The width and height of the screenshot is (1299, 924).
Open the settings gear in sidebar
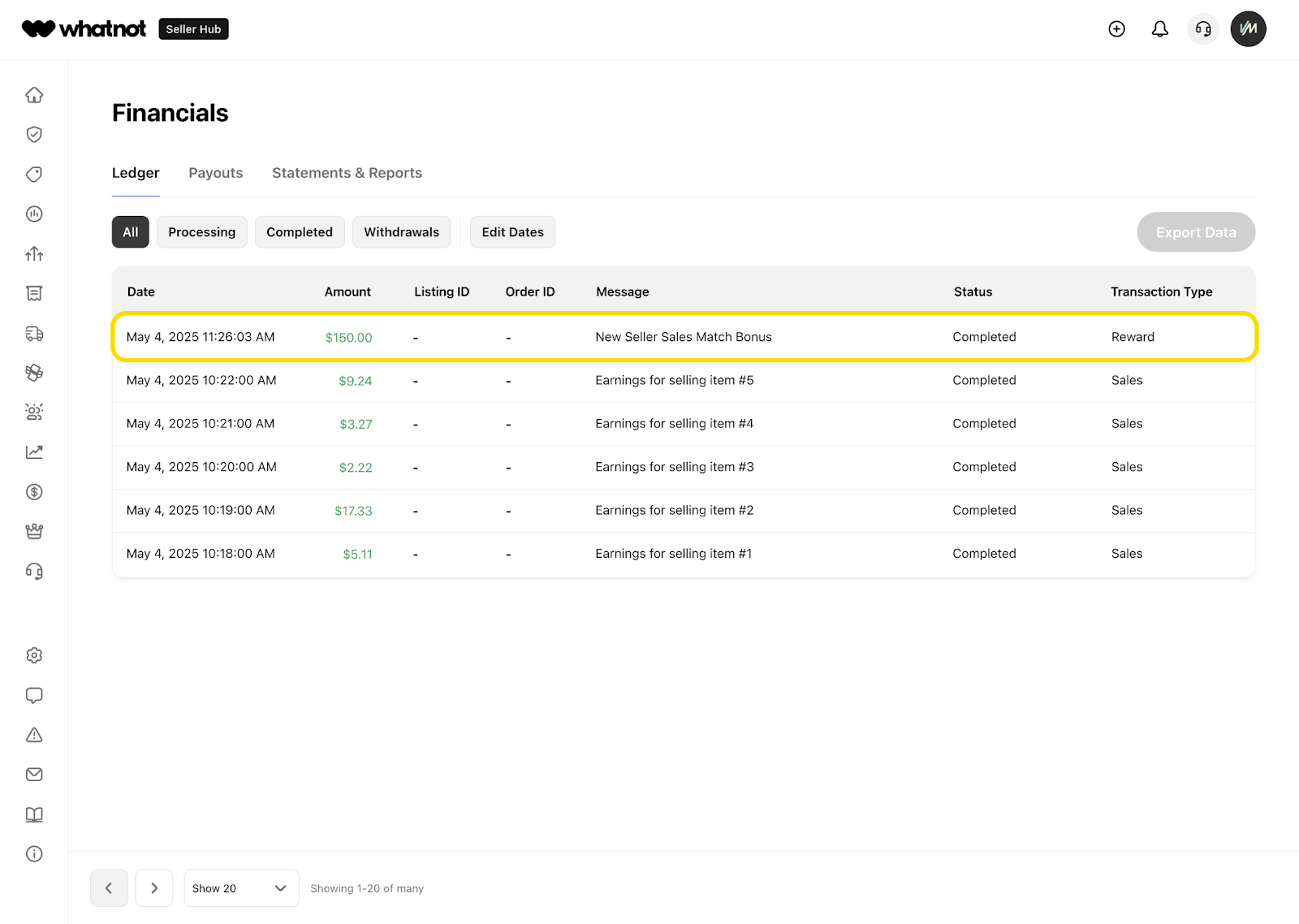pyautogui.click(x=34, y=655)
